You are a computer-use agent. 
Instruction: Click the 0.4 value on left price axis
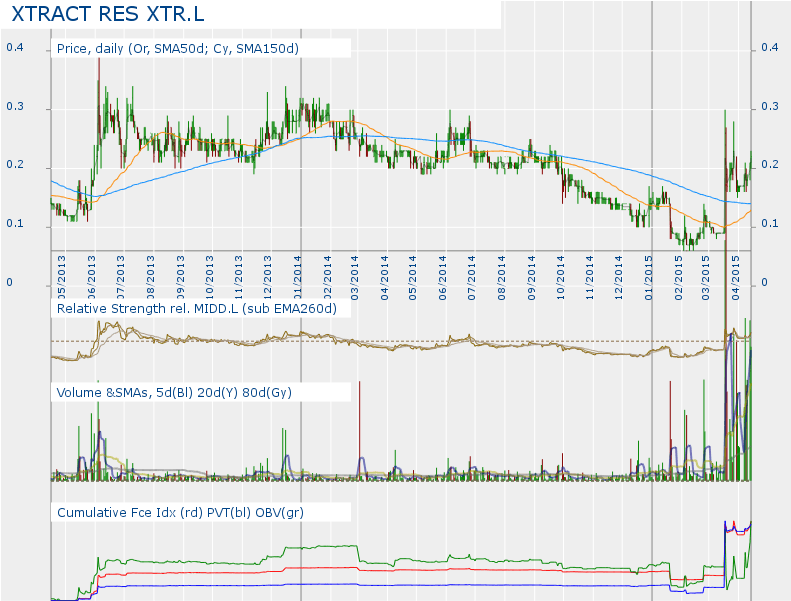tap(15, 47)
